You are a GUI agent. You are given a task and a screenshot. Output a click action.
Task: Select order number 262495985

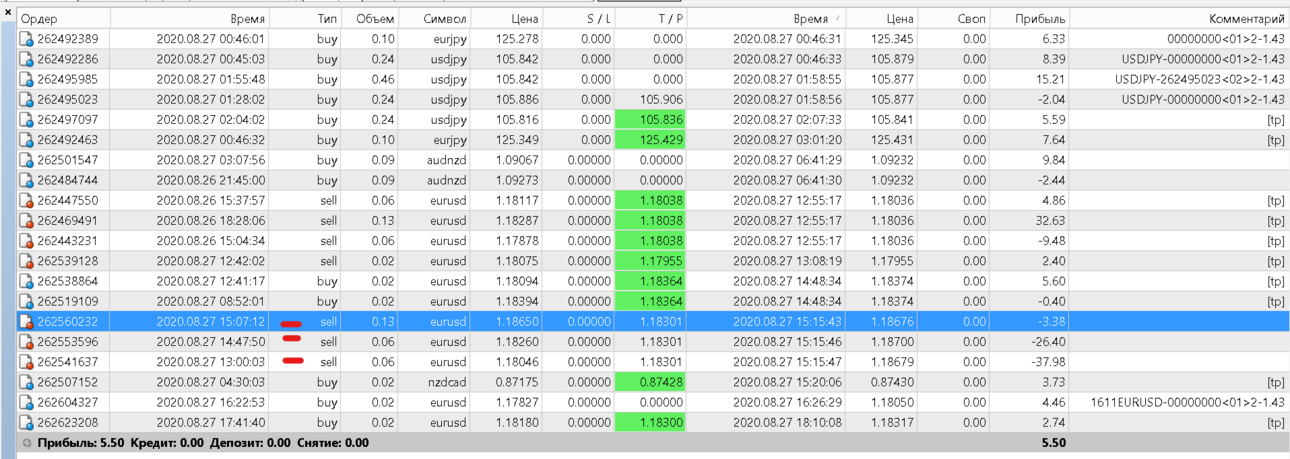tap(68, 79)
